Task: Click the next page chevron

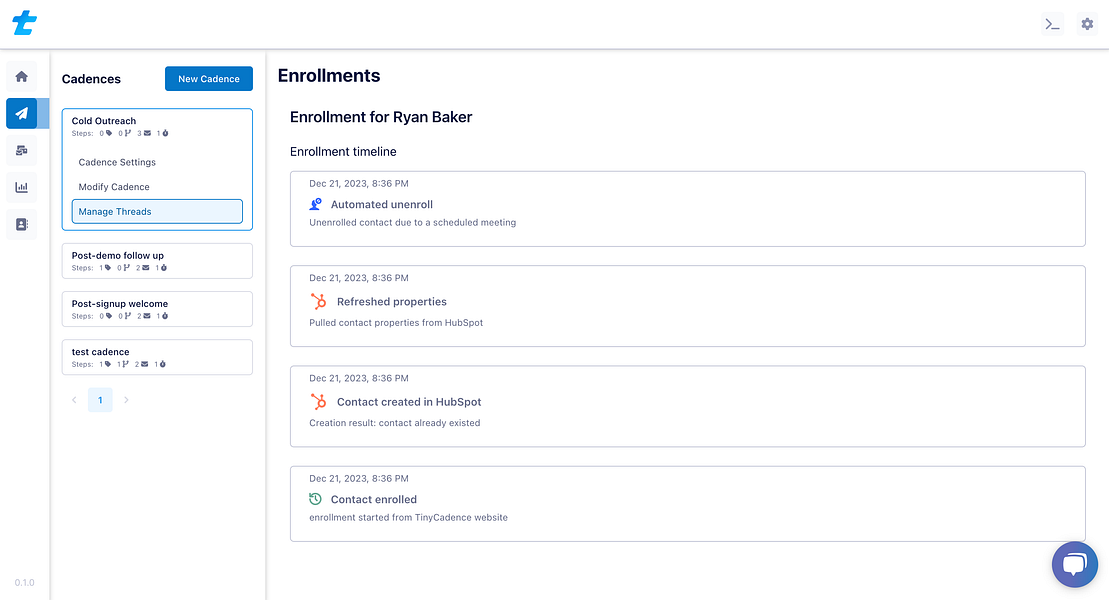Action: [126, 400]
